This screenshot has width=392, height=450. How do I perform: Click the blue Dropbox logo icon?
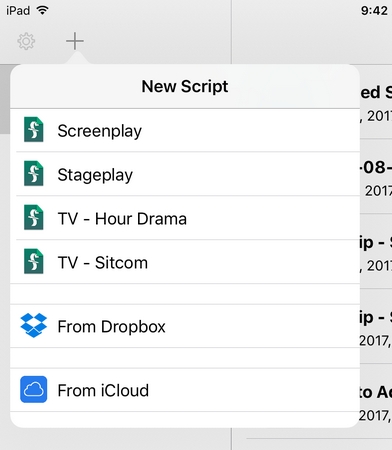pos(34,325)
